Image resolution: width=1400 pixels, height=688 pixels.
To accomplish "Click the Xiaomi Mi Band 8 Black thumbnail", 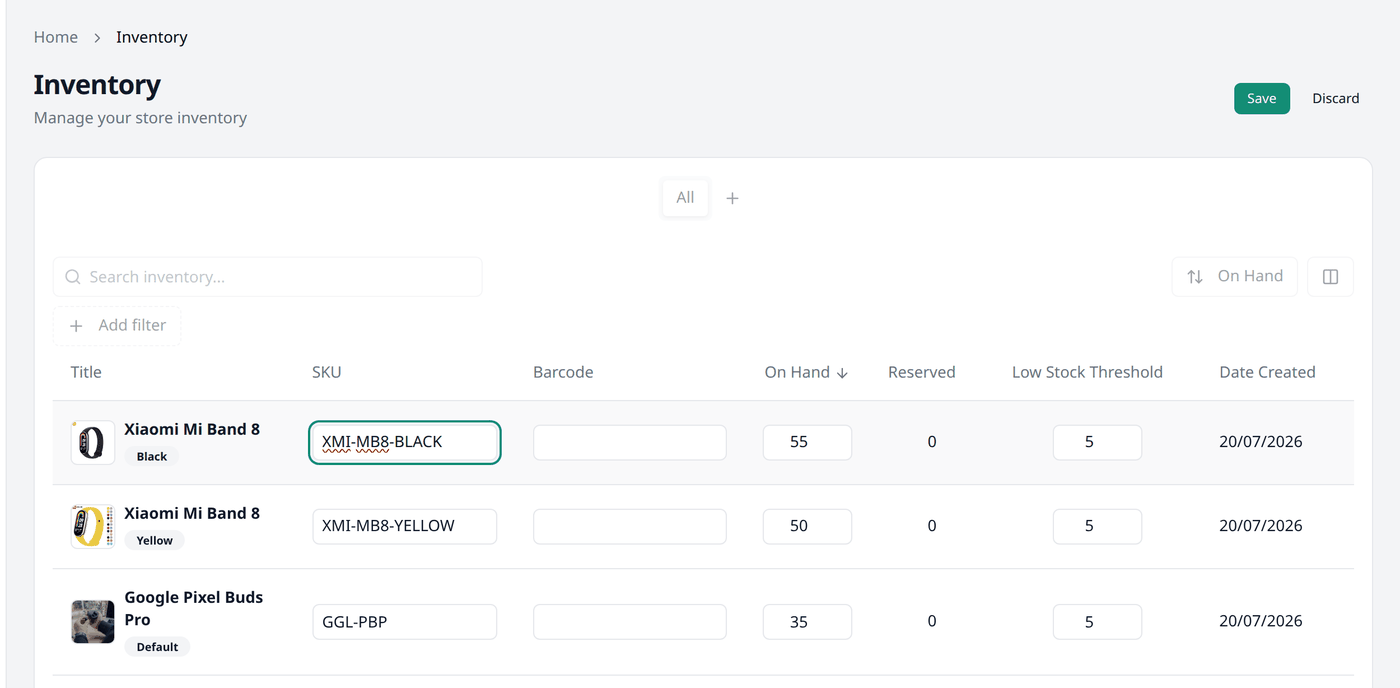I will (x=92, y=442).
